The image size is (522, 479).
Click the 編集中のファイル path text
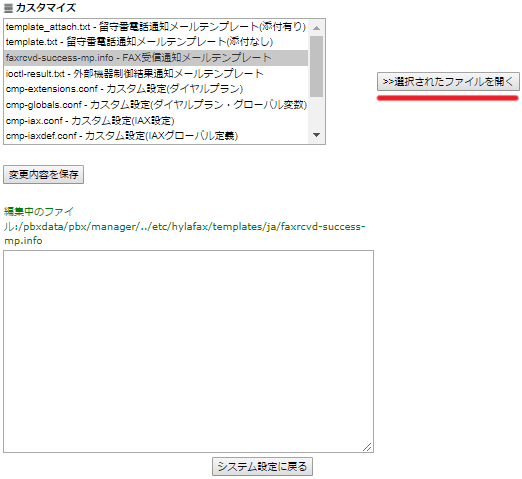coord(184,226)
